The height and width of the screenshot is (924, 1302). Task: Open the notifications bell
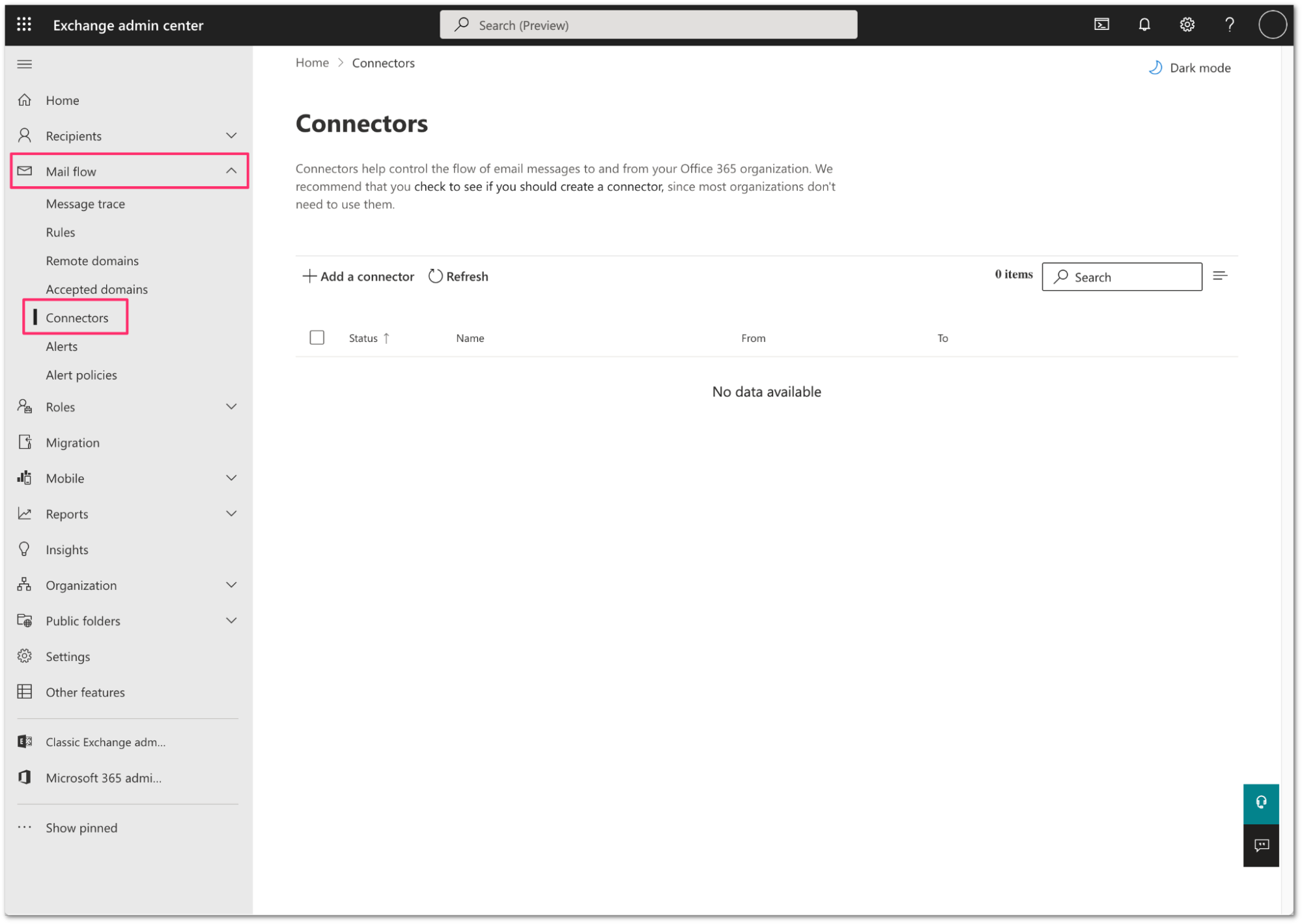point(1144,25)
